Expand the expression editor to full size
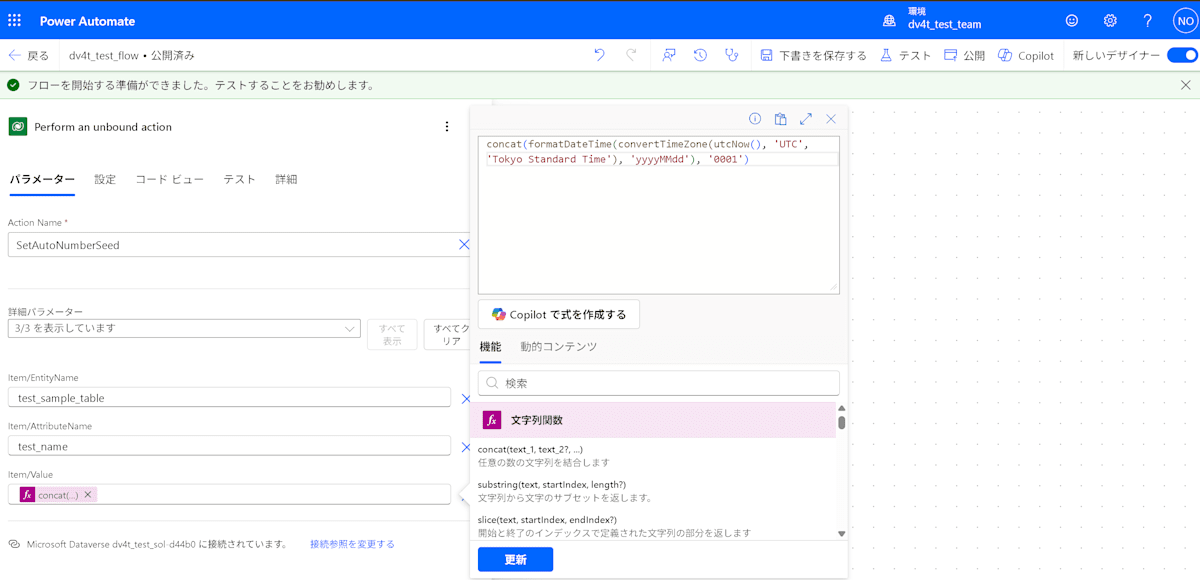 pyautogui.click(x=806, y=119)
